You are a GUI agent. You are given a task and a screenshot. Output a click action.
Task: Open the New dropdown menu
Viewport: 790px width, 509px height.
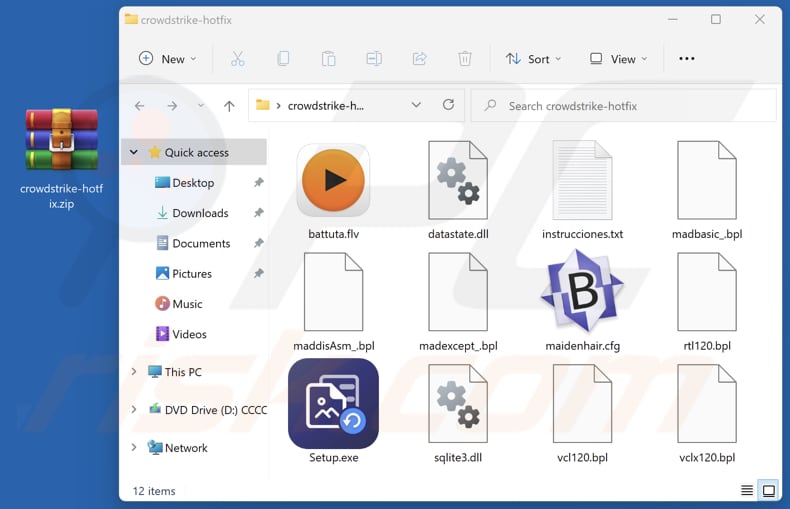pyautogui.click(x=168, y=59)
